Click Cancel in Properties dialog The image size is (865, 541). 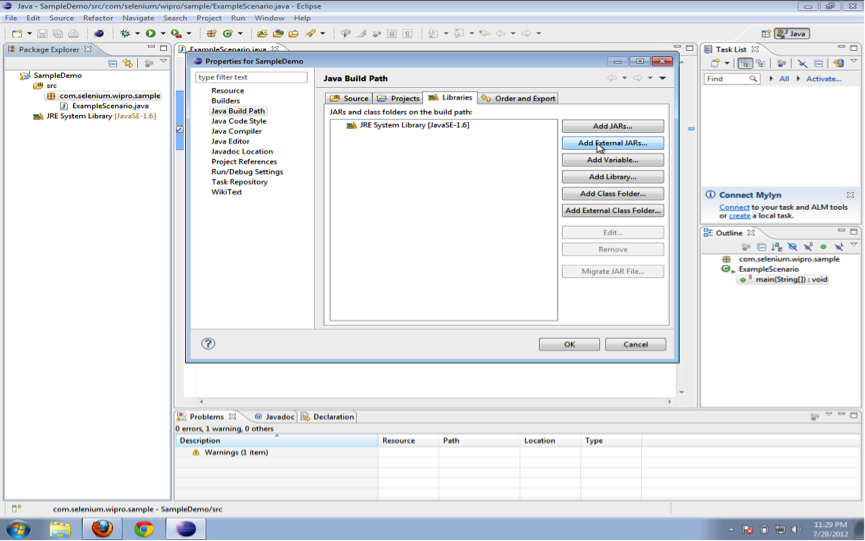click(x=636, y=344)
